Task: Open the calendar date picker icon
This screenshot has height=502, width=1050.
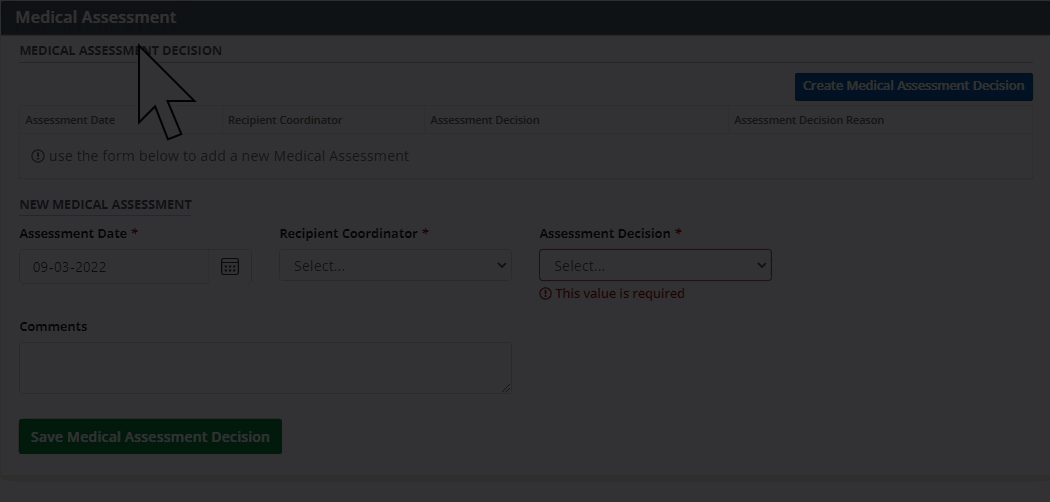Action: (230, 266)
